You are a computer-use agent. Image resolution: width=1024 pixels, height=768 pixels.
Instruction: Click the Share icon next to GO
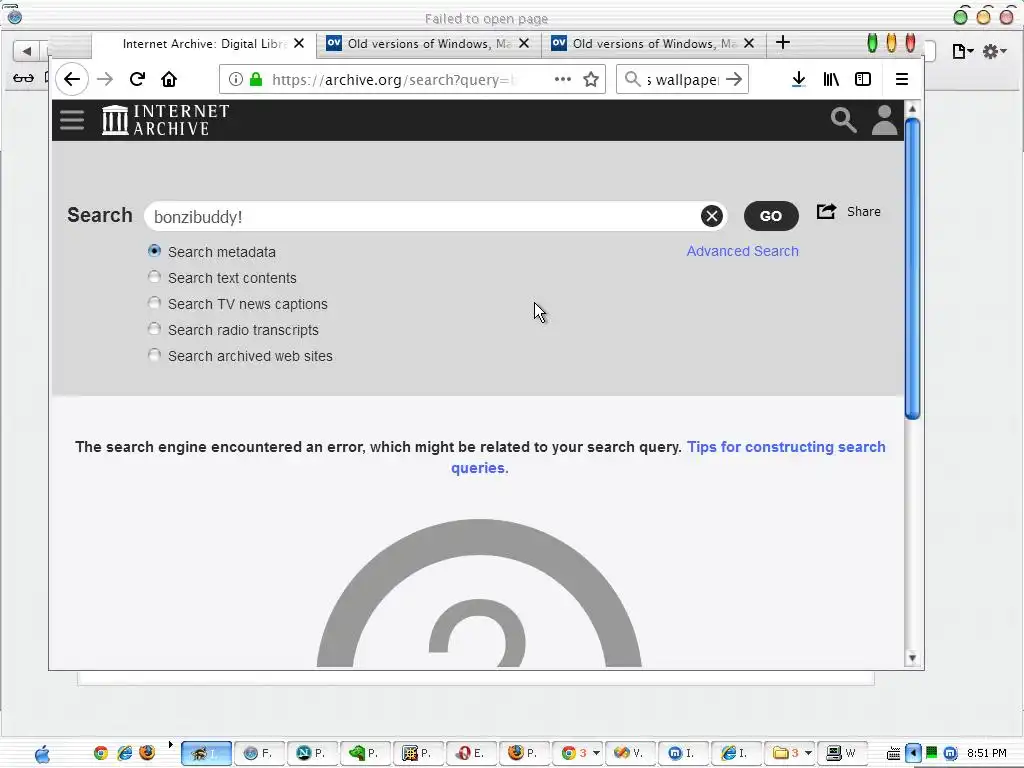826,212
